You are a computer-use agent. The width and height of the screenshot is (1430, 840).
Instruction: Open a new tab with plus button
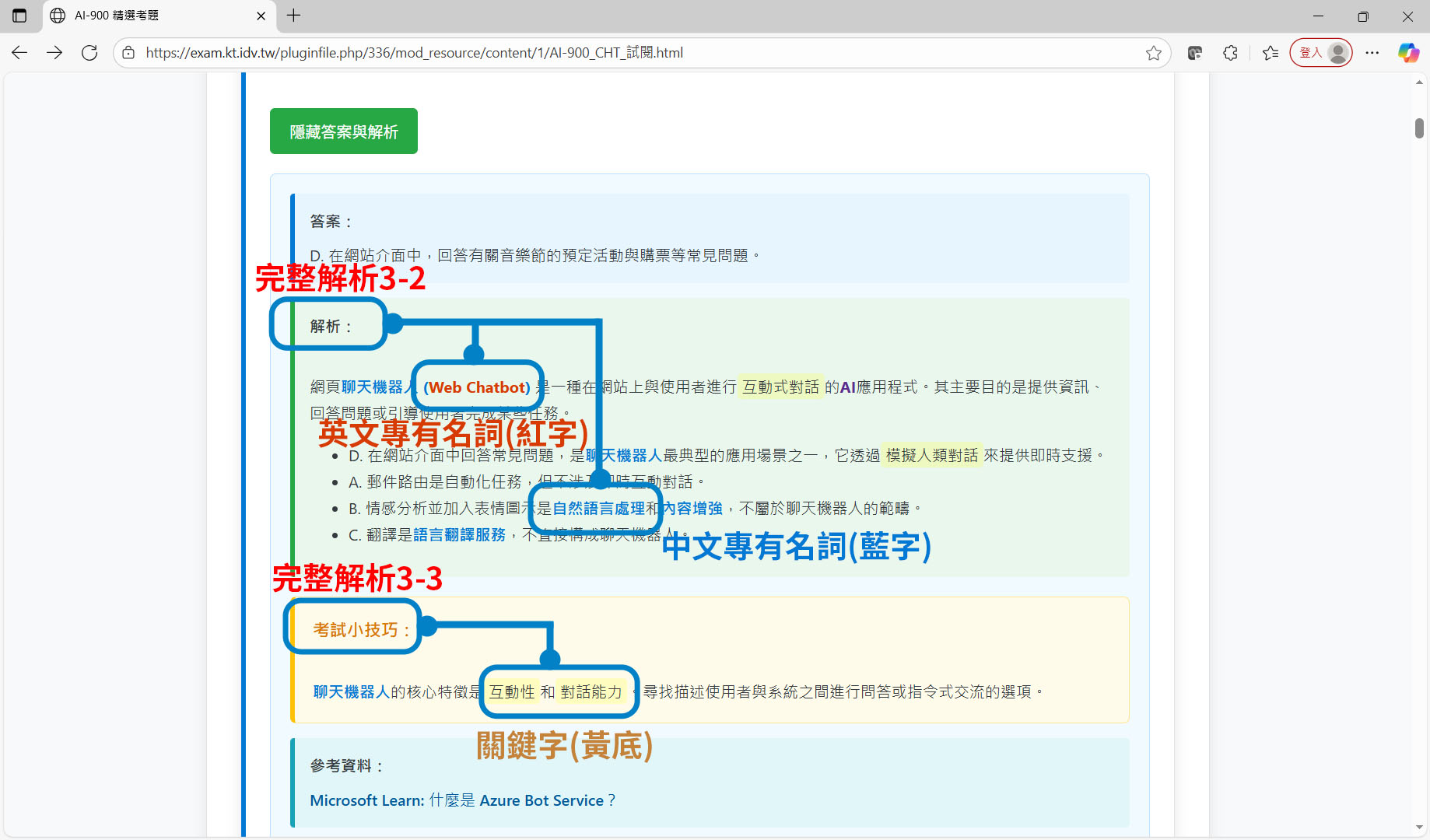(x=293, y=16)
